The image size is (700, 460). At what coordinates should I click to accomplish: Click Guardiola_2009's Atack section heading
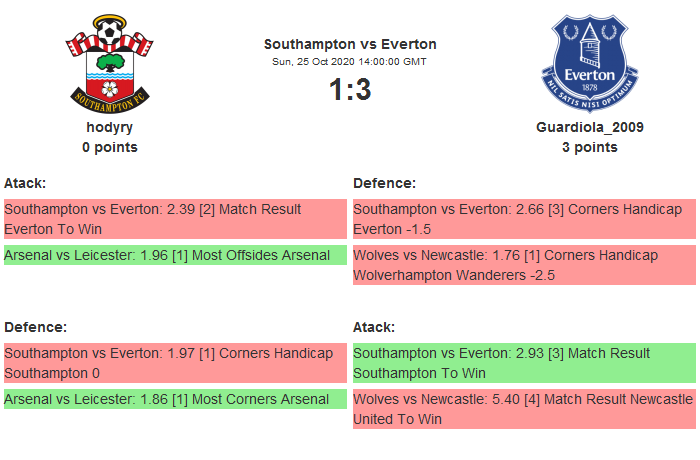point(374,327)
